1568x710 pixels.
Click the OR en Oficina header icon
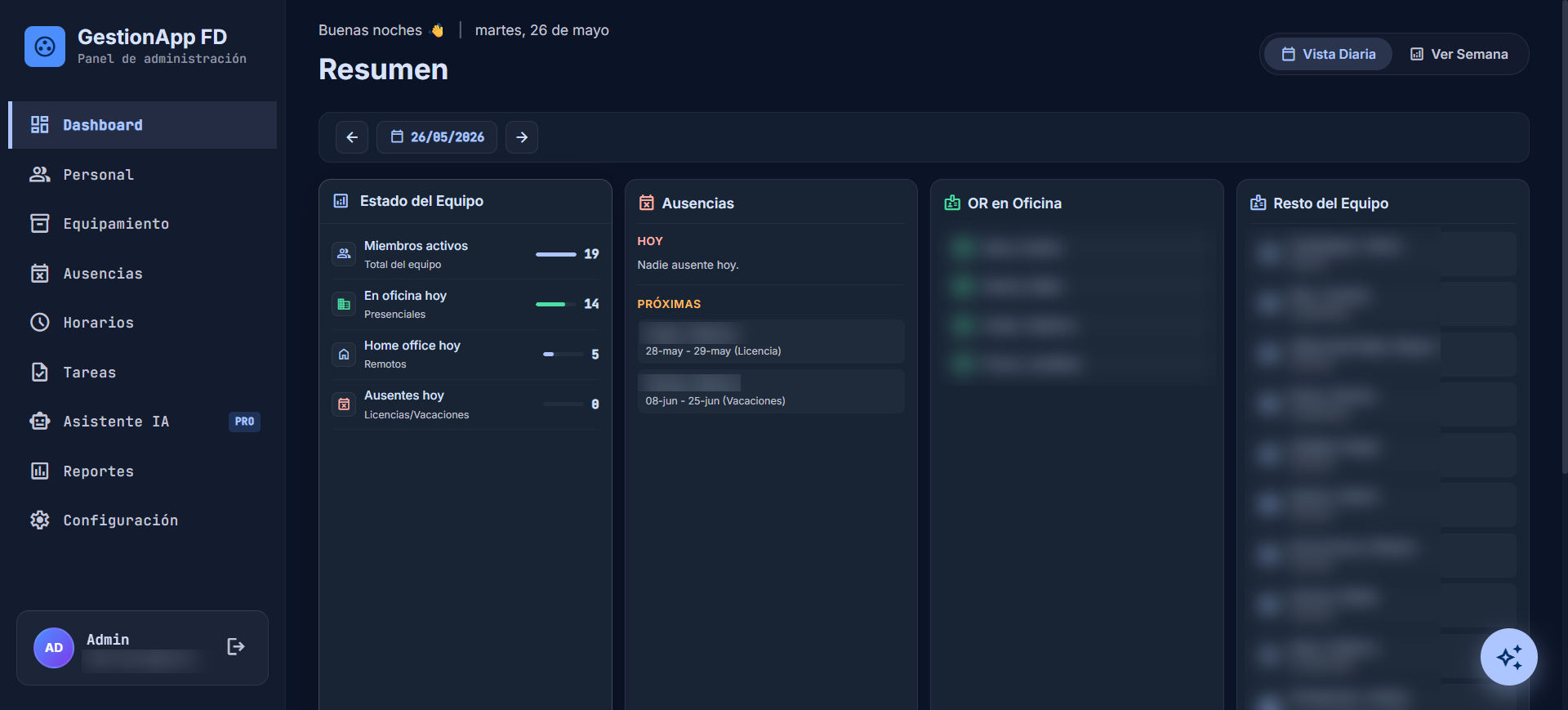point(952,203)
